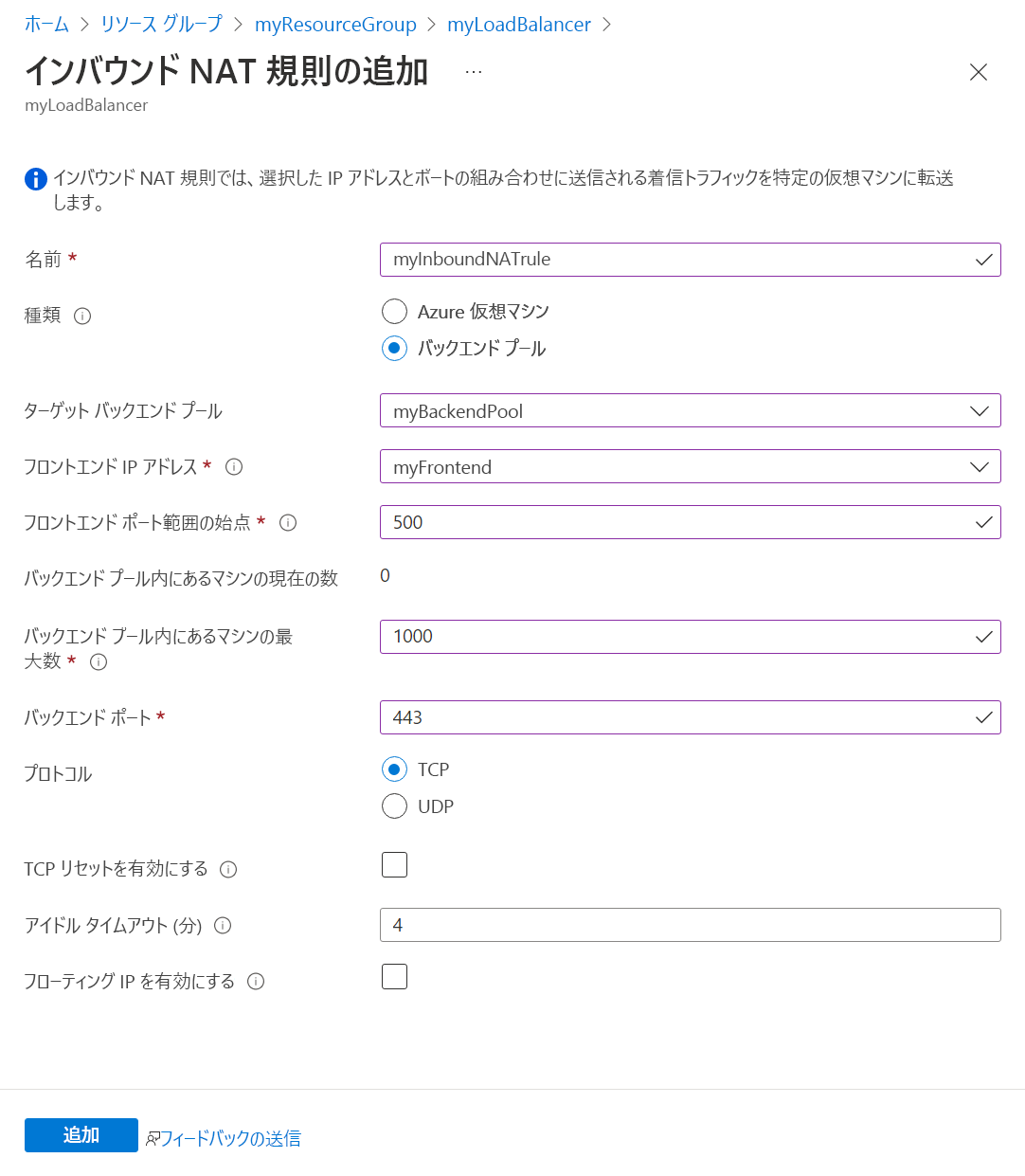
Task: Open the ターゲット バックエンド プール dropdown
Action: (980, 410)
